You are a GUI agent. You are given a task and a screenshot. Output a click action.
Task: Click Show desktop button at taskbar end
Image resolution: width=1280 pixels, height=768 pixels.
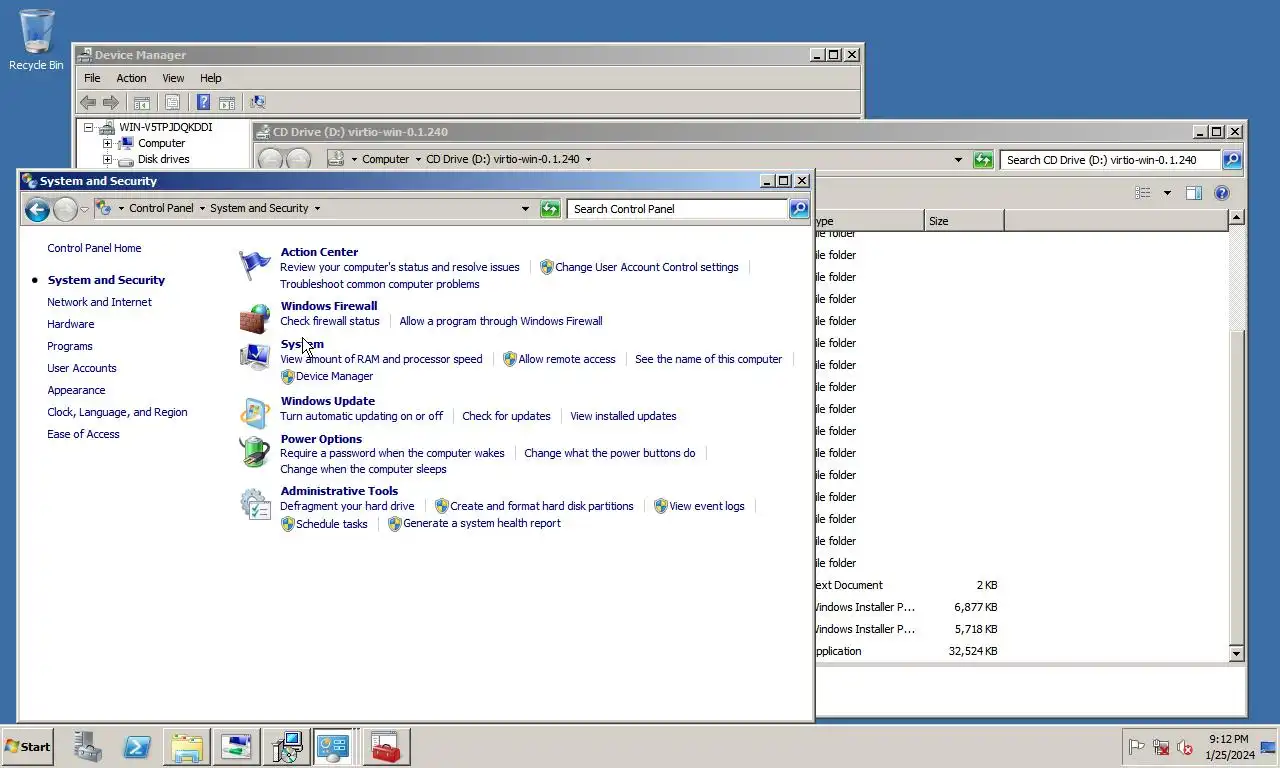[x=1269, y=747]
